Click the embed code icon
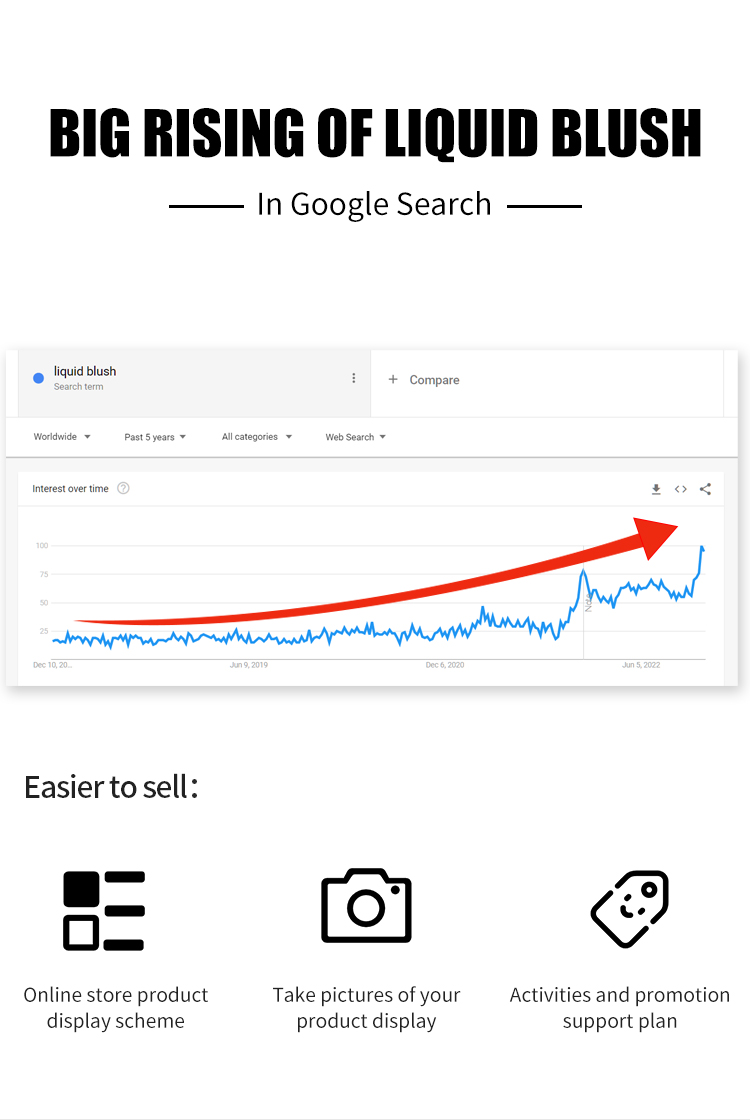Screen dimensions: 750x1120 [x=680, y=489]
